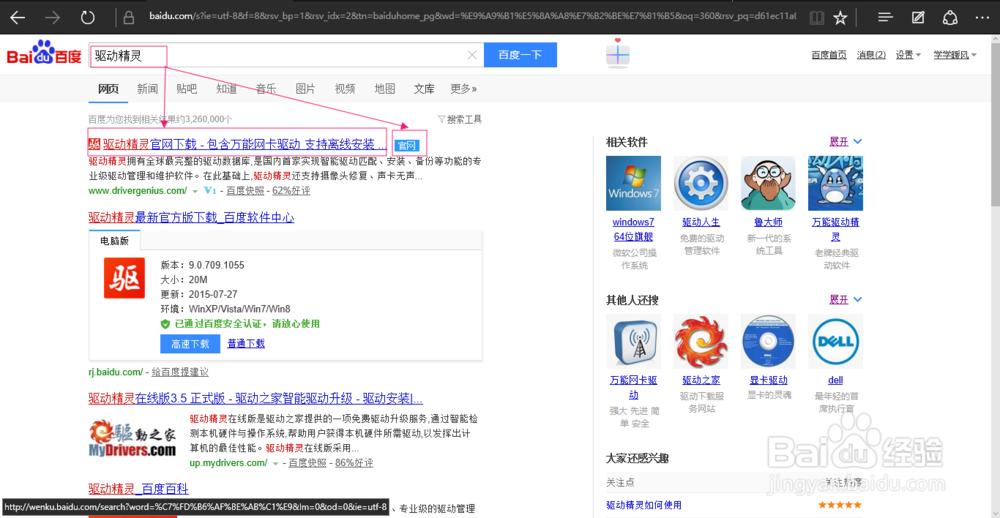Viewport: 1000px width, 518px height.
Task: Reload the page with refresh icon
Action: 88,17
